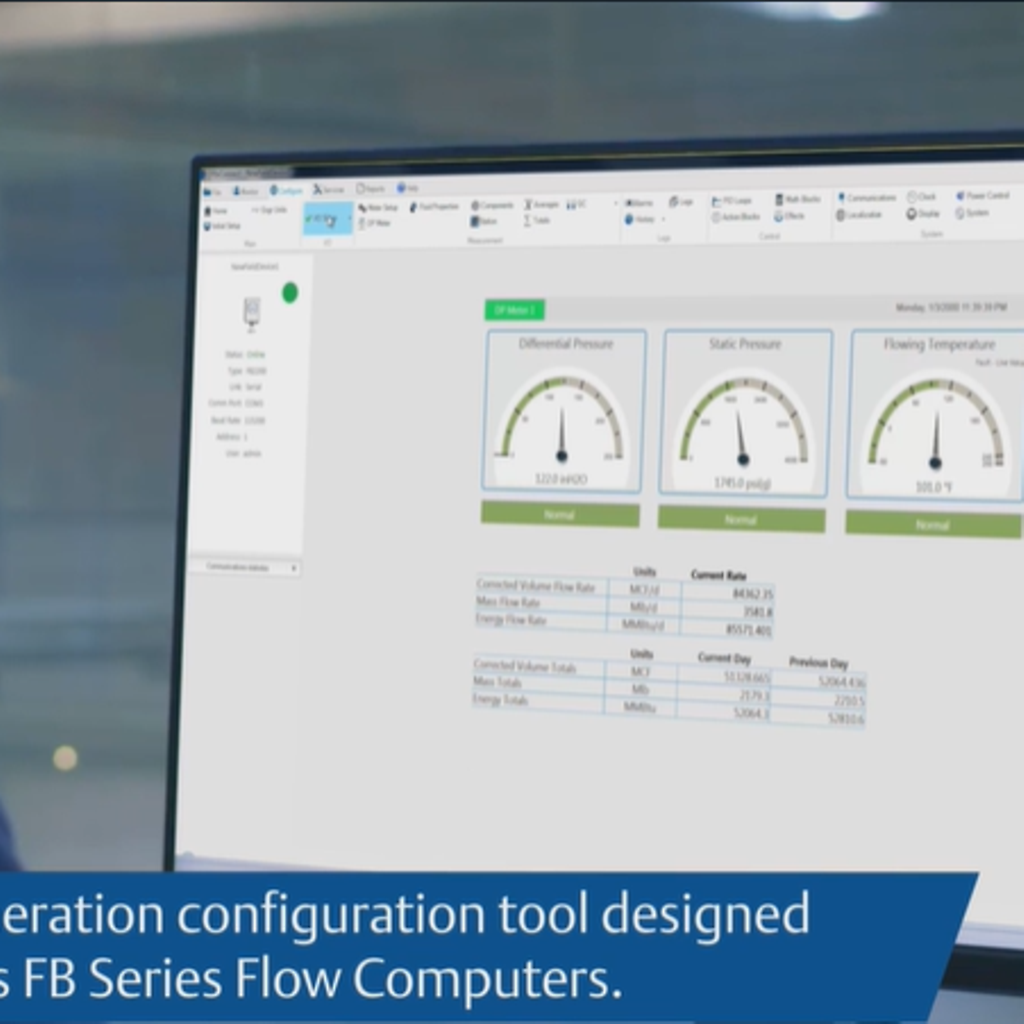Select the DP Meter 1 green tab
The image size is (1024, 1024).
(x=515, y=310)
